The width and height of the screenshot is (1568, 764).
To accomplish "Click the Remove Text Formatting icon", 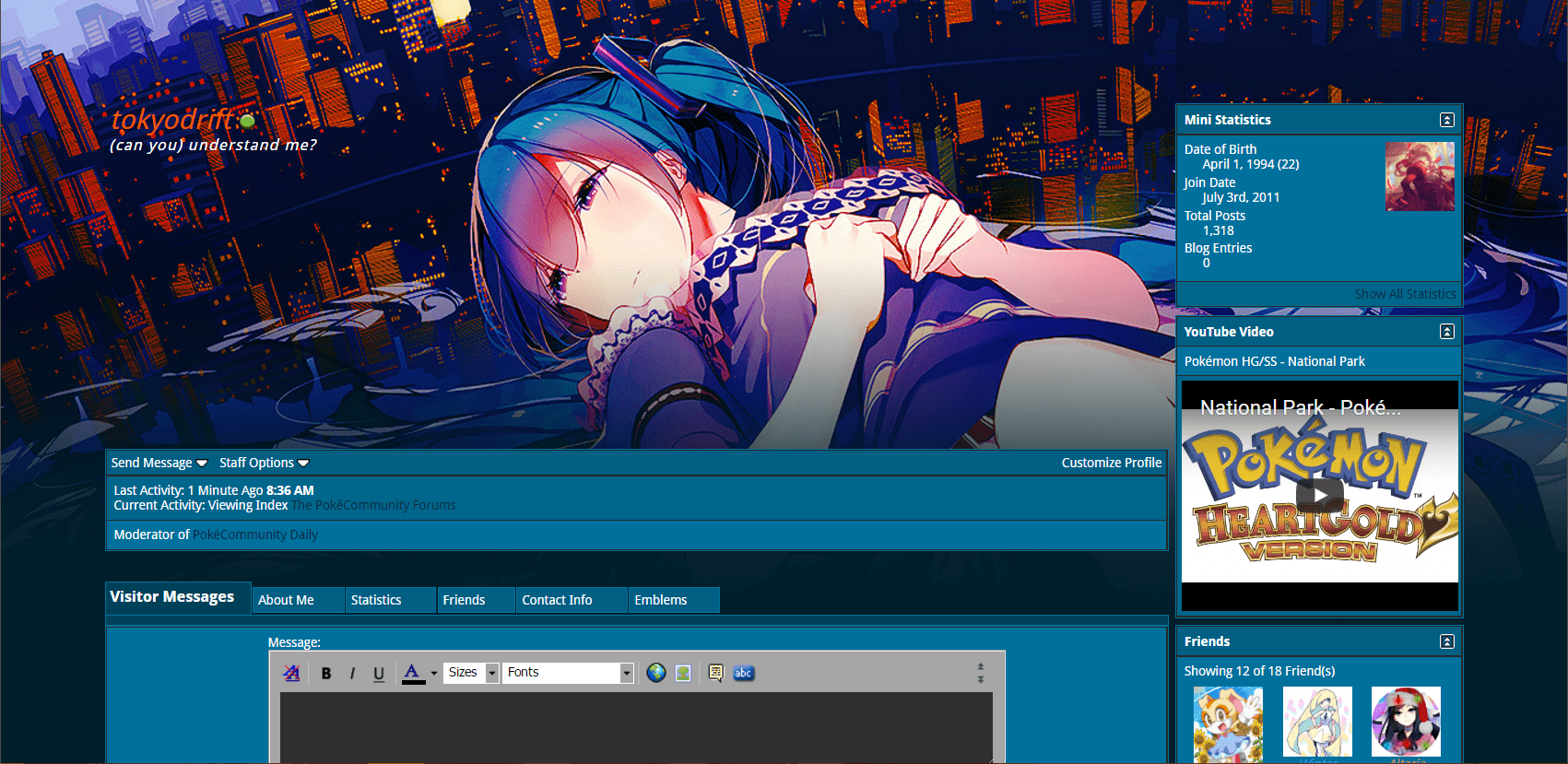I will tap(291, 673).
